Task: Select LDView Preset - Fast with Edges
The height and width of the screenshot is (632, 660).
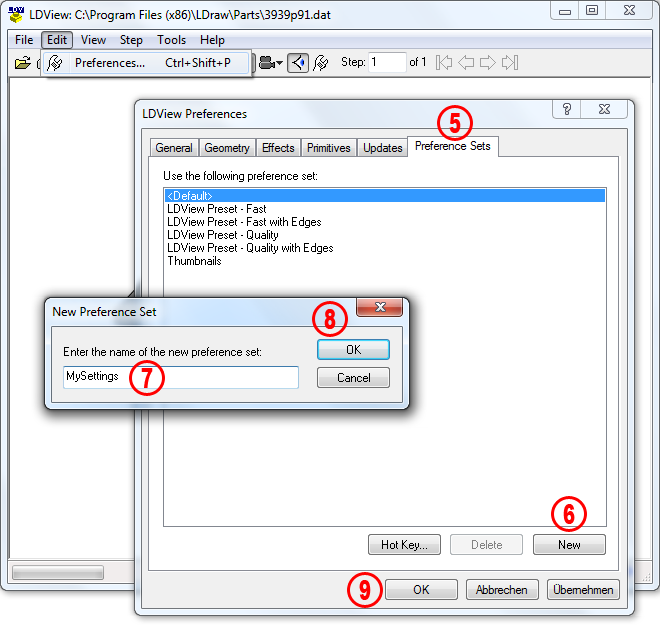Action: coord(384,222)
